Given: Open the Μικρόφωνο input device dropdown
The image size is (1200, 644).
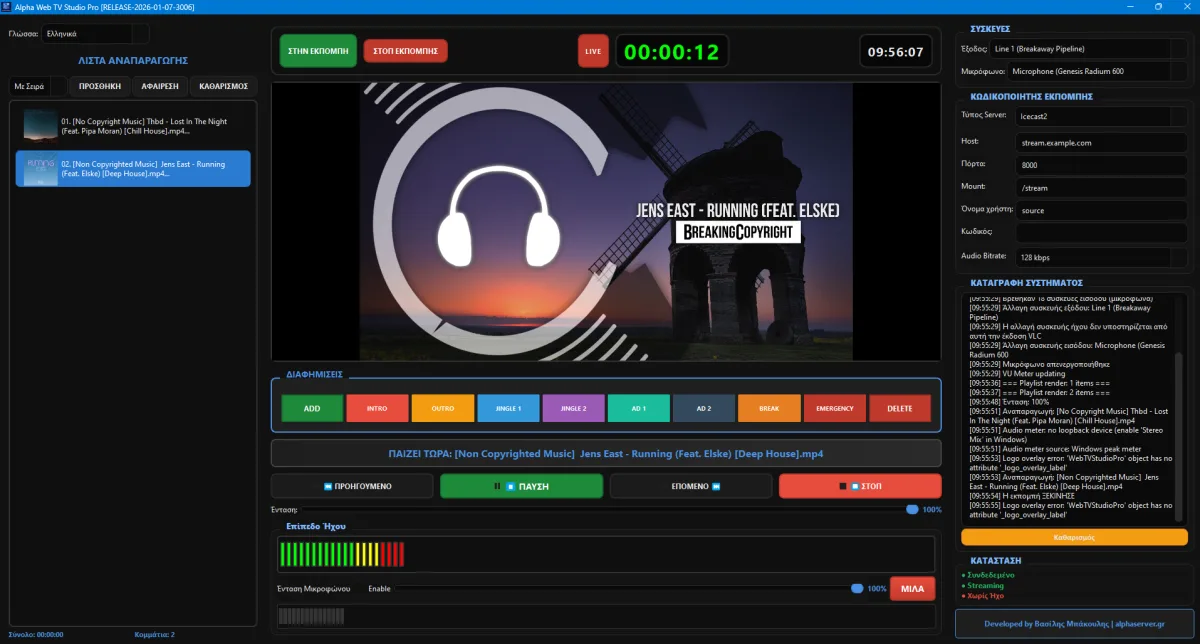Looking at the screenshot, I should (x=1097, y=72).
